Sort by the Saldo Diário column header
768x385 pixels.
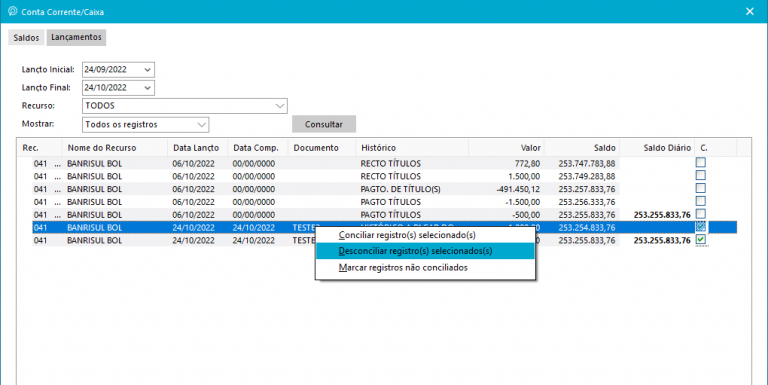657,148
